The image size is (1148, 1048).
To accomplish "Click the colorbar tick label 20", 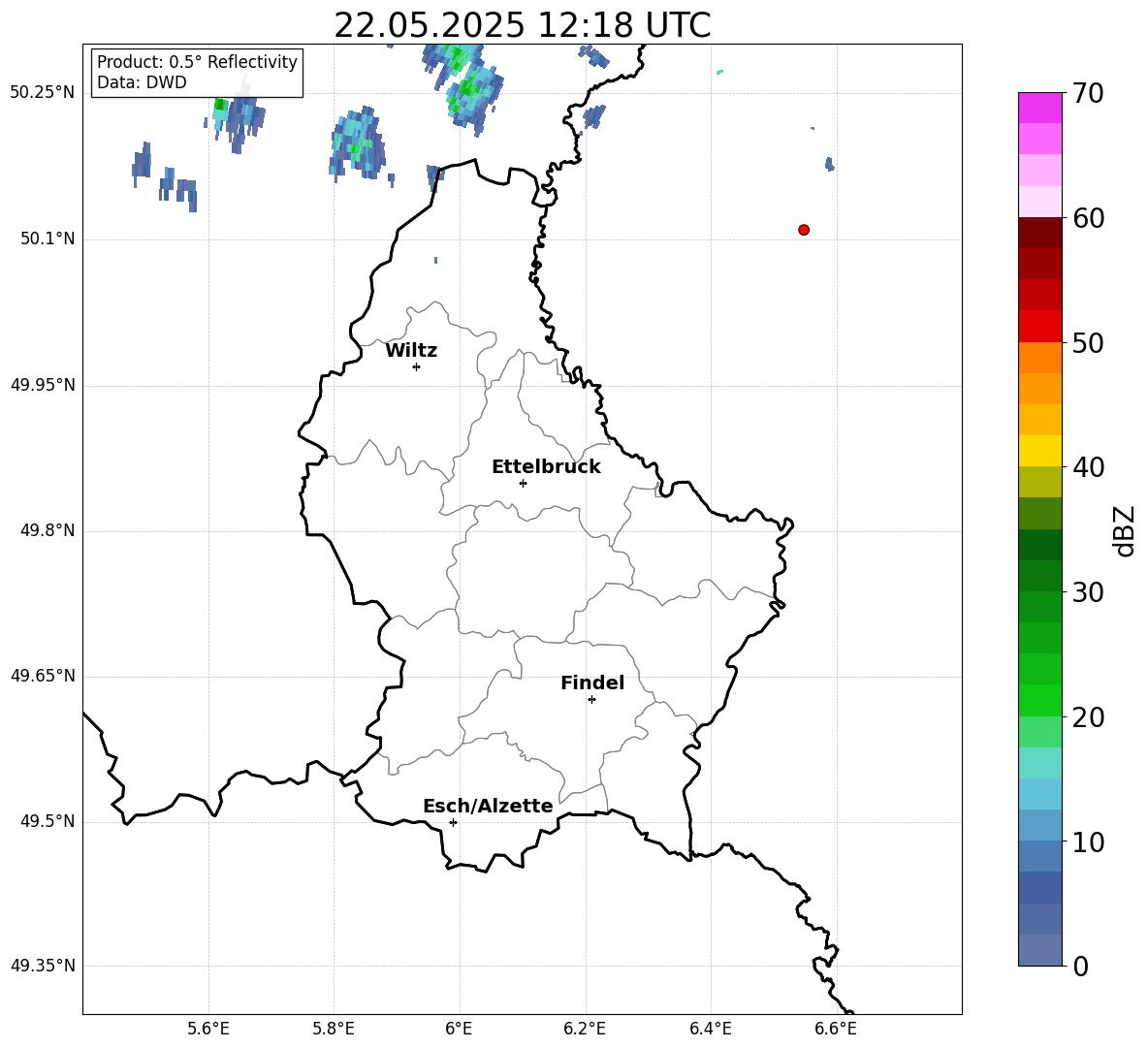I will [x=1088, y=717].
